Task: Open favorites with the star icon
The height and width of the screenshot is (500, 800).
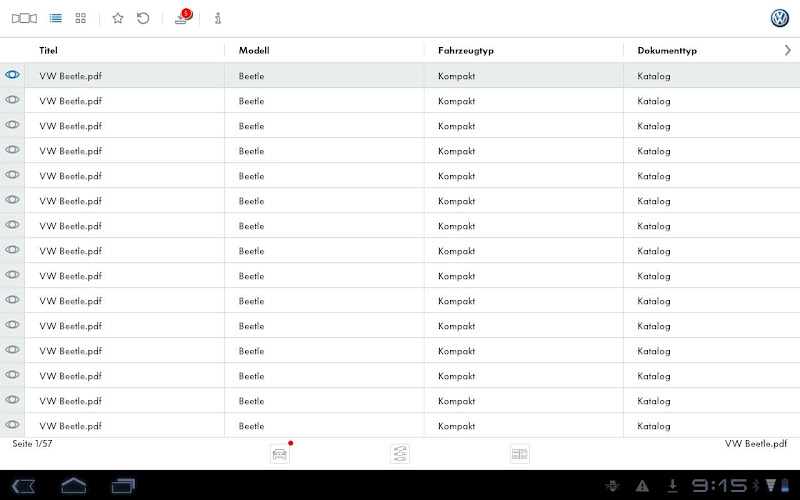Action: point(118,18)
